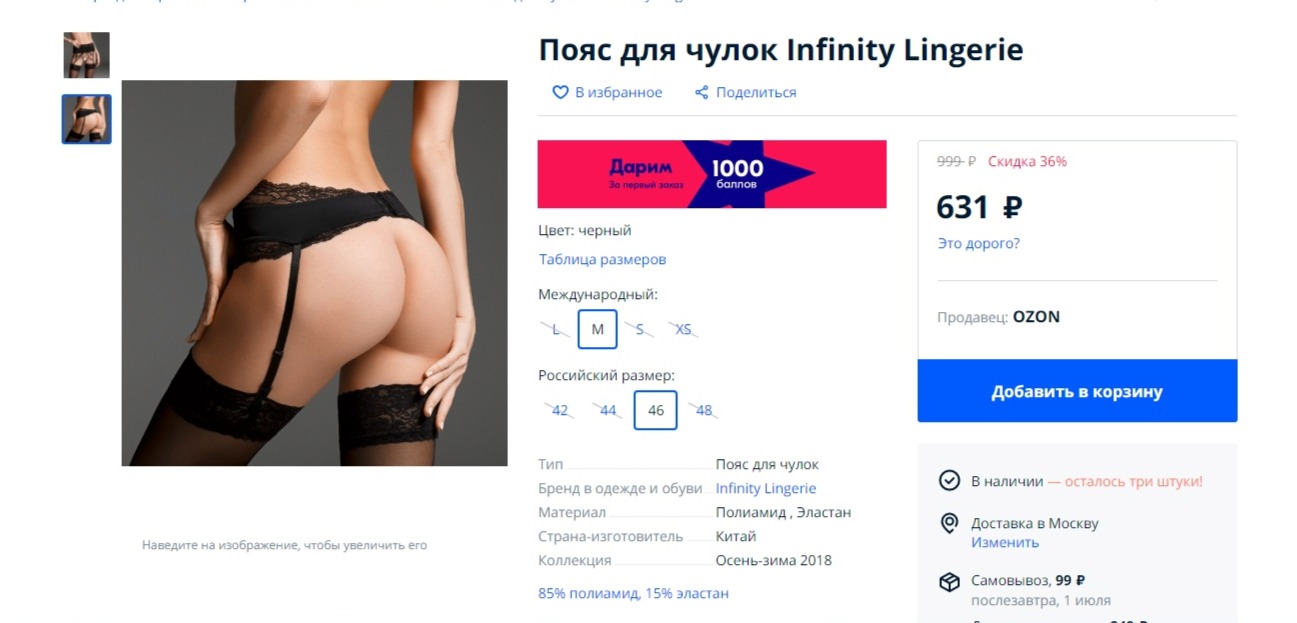The width and height of the screenshot is (1297, 623).
Task: Choose Russian size 46
Action: pos(656,410)
